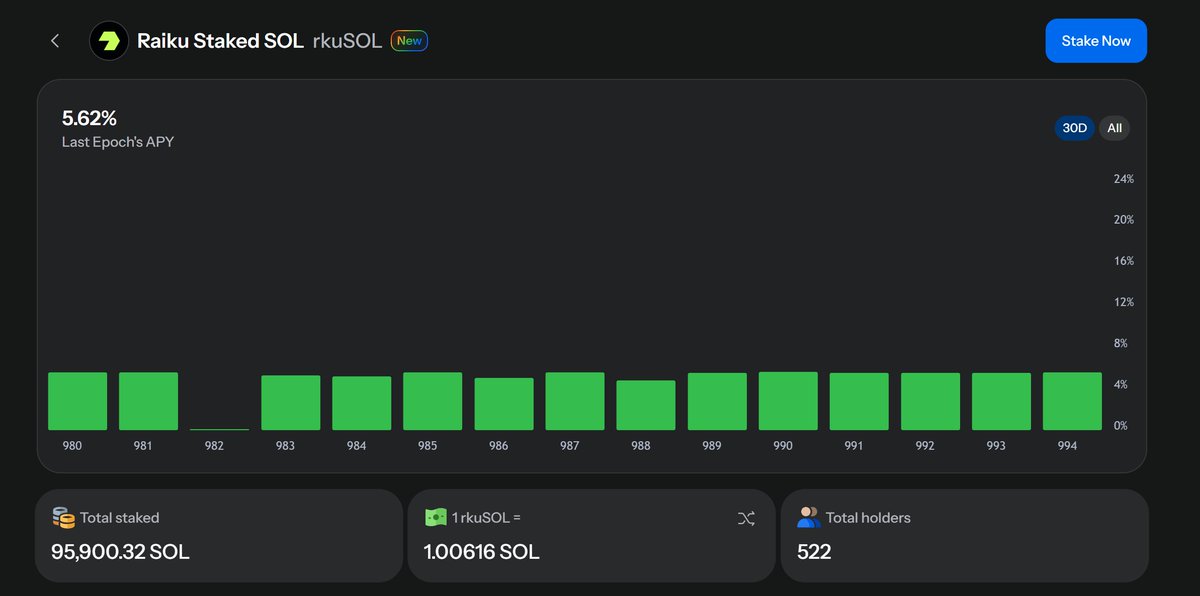This screenshot has width=1200, height=596.
Task: Select the epoch 988 bar
Action: click(x=645, y=405)
